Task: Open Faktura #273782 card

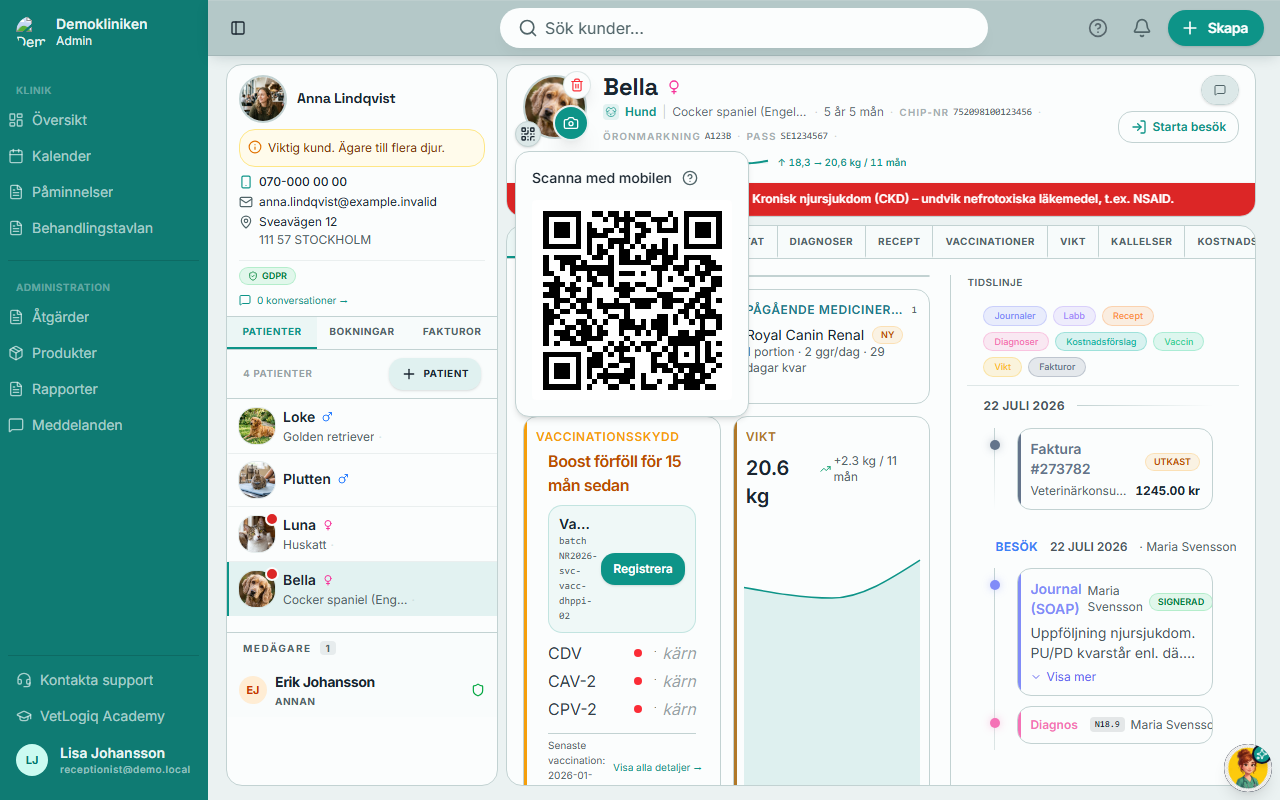Action: coord(1115,469)
